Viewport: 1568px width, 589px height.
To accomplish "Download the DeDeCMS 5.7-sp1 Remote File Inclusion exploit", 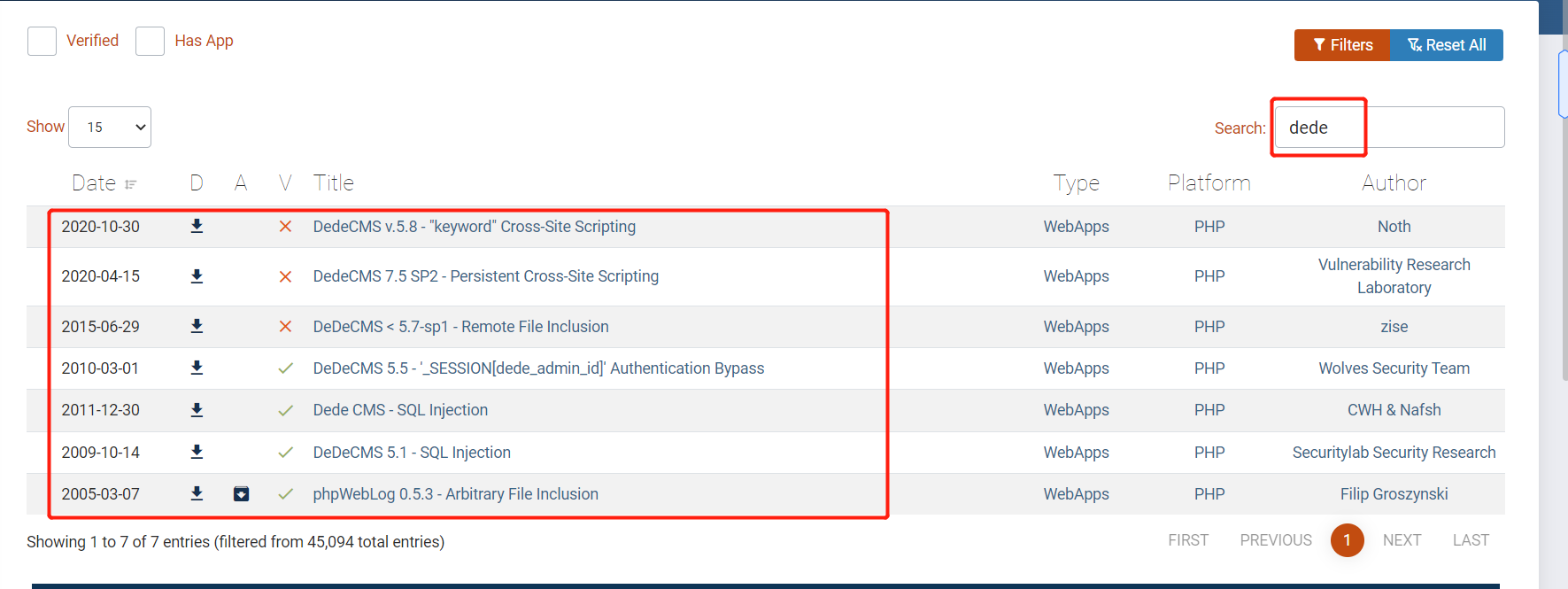I will [197, 327].
